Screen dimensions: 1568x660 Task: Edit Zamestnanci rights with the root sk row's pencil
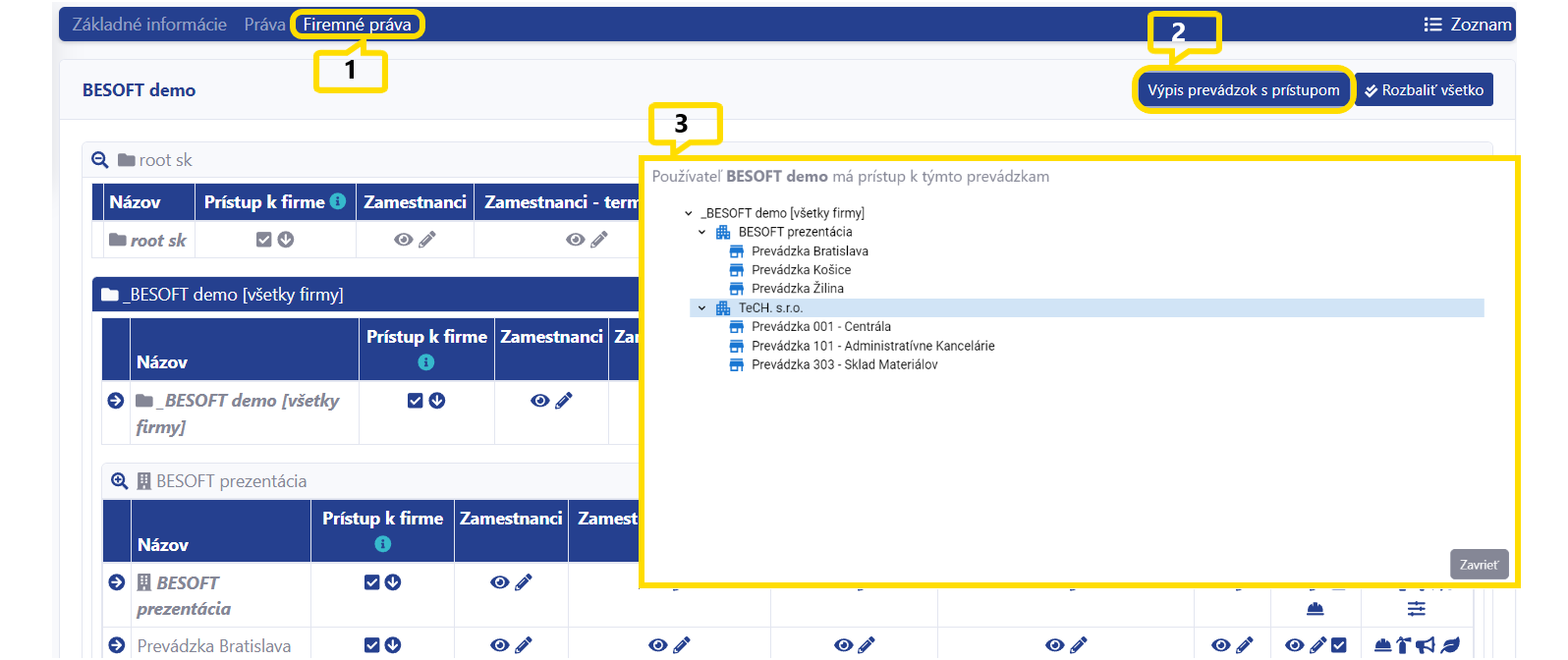coord(427,239)
